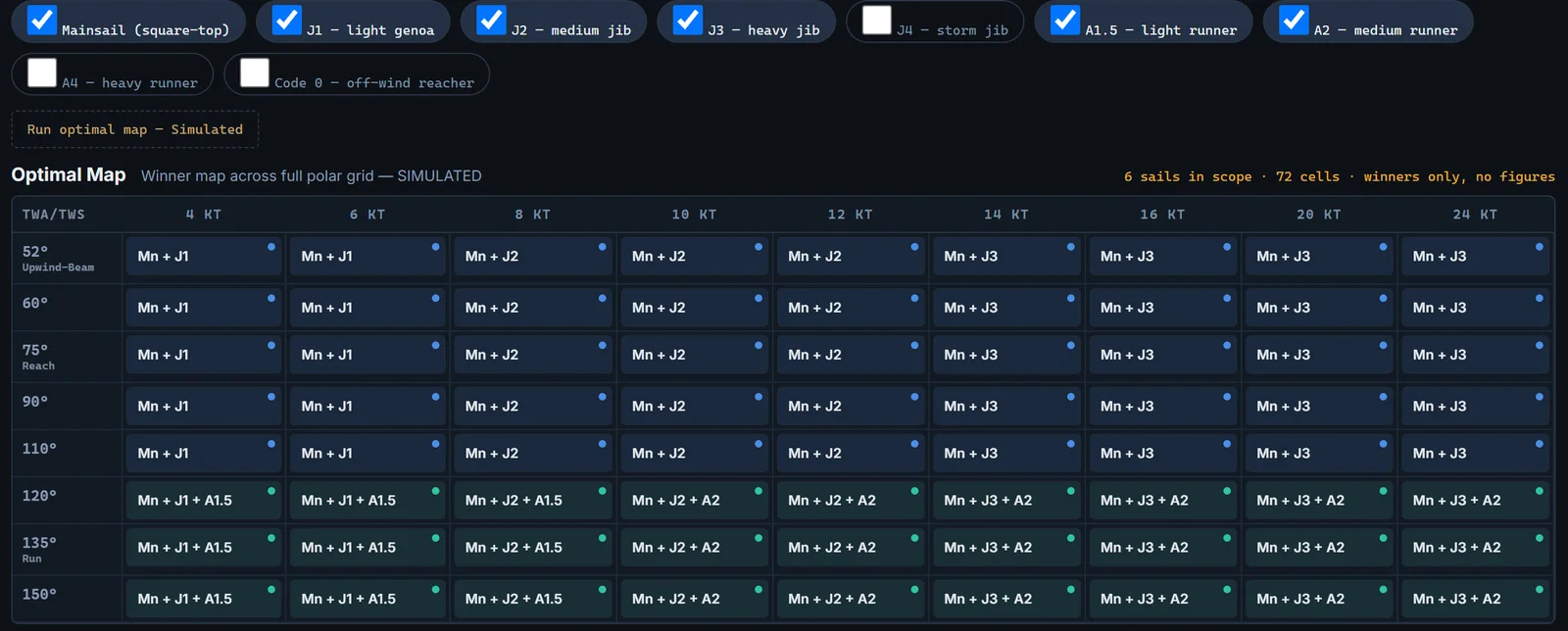1568x631 pixels.
Task: Select the 120° 20 KT cell Mn + J3 + A2
Action: click(x=1319, y=500)
